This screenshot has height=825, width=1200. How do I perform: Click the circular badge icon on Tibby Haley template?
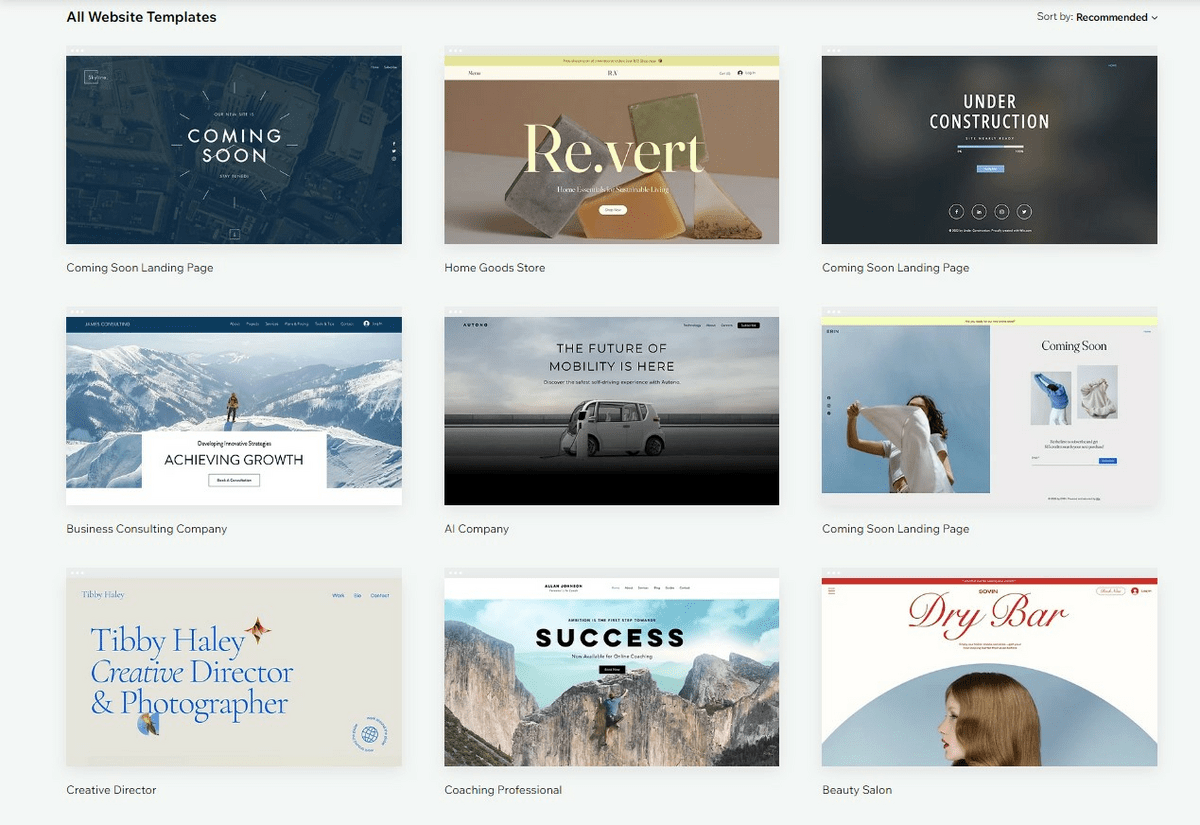pyautogui.click(x=368, y=735)
